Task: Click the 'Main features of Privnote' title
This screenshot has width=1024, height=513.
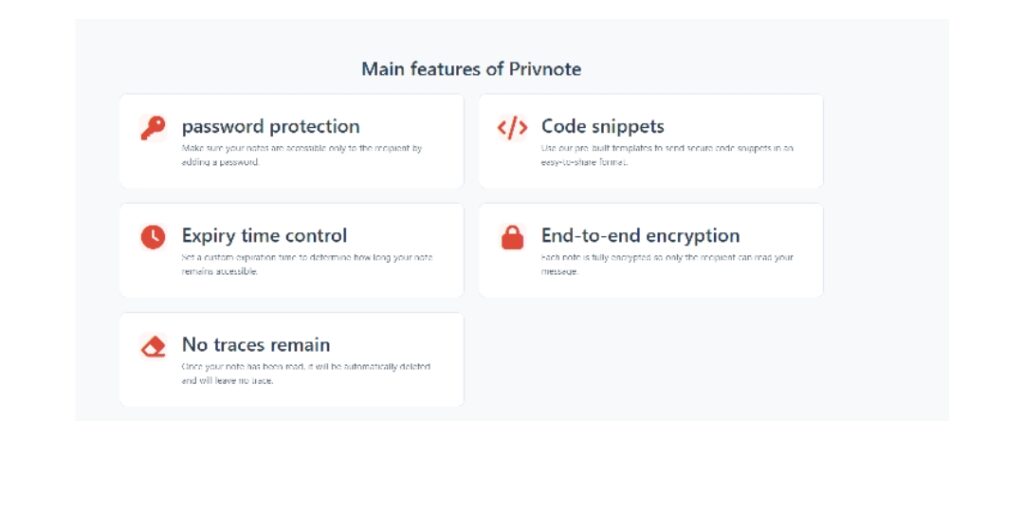Action: [471, 69]
